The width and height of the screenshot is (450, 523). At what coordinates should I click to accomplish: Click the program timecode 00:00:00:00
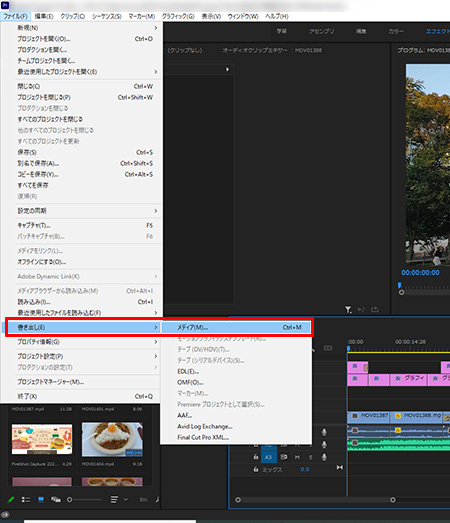(x=420, y=273)
